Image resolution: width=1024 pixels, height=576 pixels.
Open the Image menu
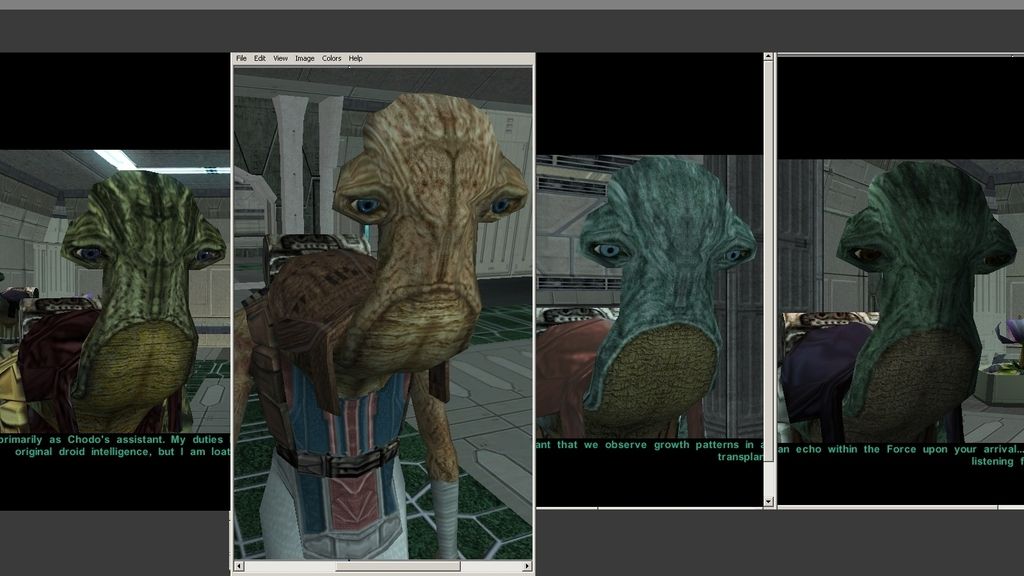point(305,58)
